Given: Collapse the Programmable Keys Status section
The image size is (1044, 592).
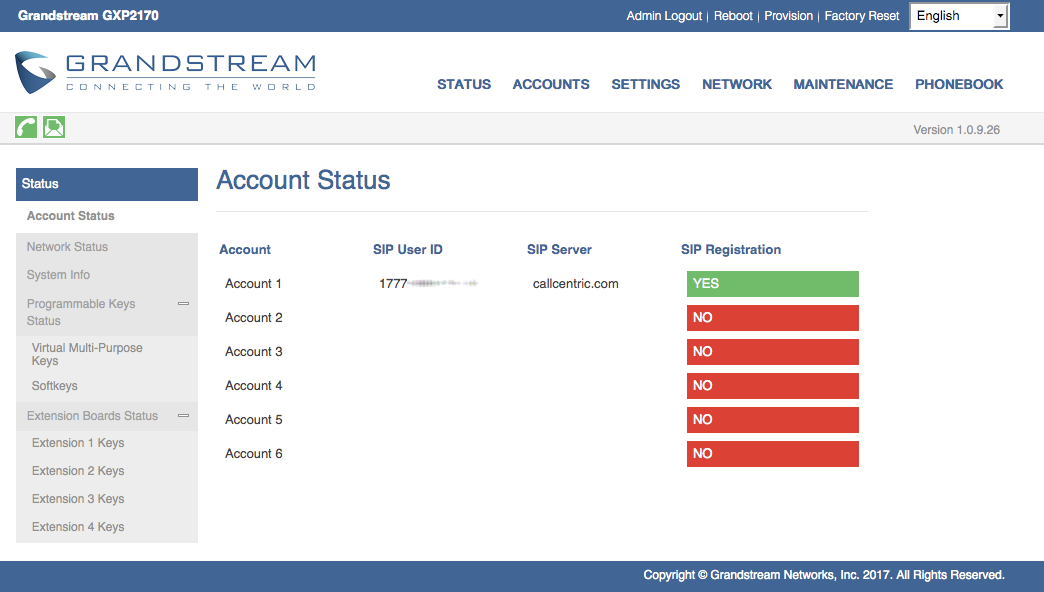Looking at the screenshot, I should 183,304.
